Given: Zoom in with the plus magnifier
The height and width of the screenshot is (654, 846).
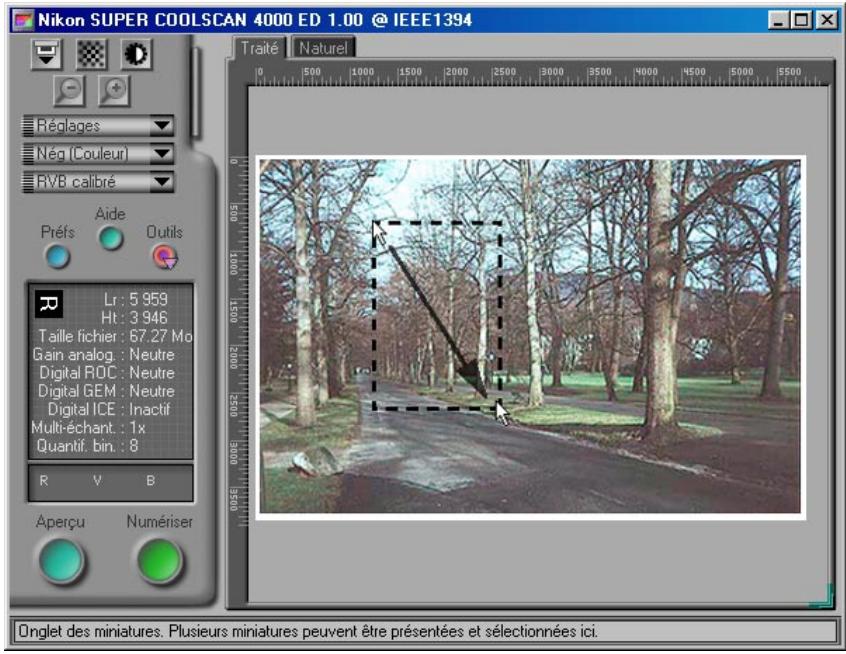Looking at the screenshot, I should point(114,91).
